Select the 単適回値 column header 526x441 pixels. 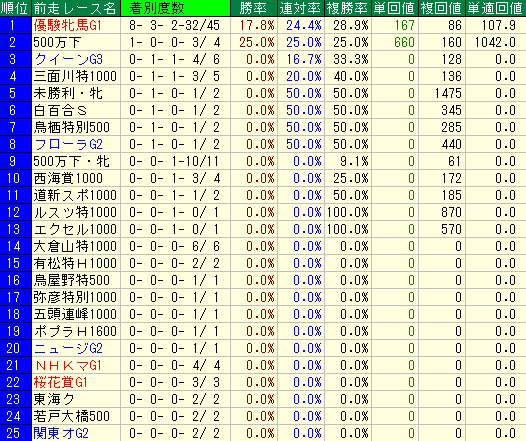(x=496, y=8)
